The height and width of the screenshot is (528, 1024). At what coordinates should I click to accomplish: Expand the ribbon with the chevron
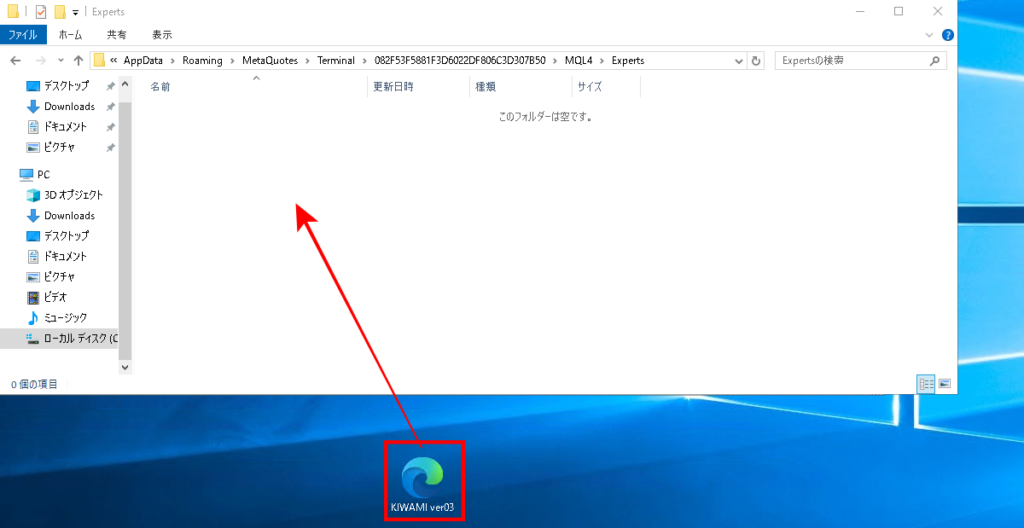pyautogui.click(x=930, y=35)
